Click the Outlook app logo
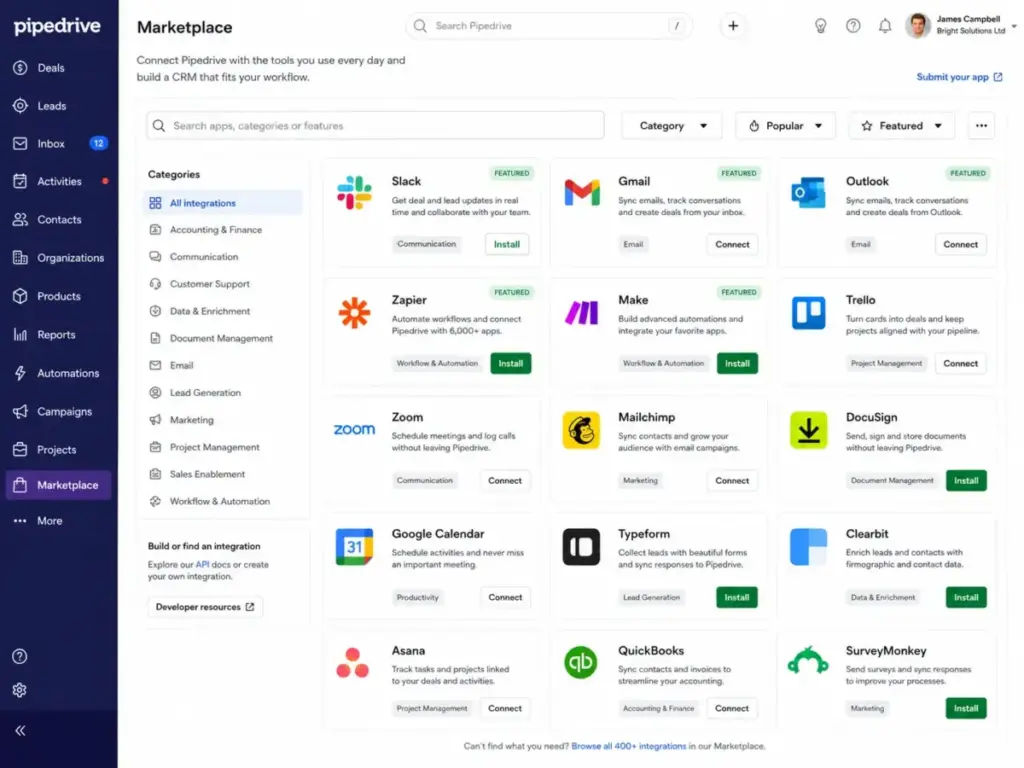 (808, 193)
